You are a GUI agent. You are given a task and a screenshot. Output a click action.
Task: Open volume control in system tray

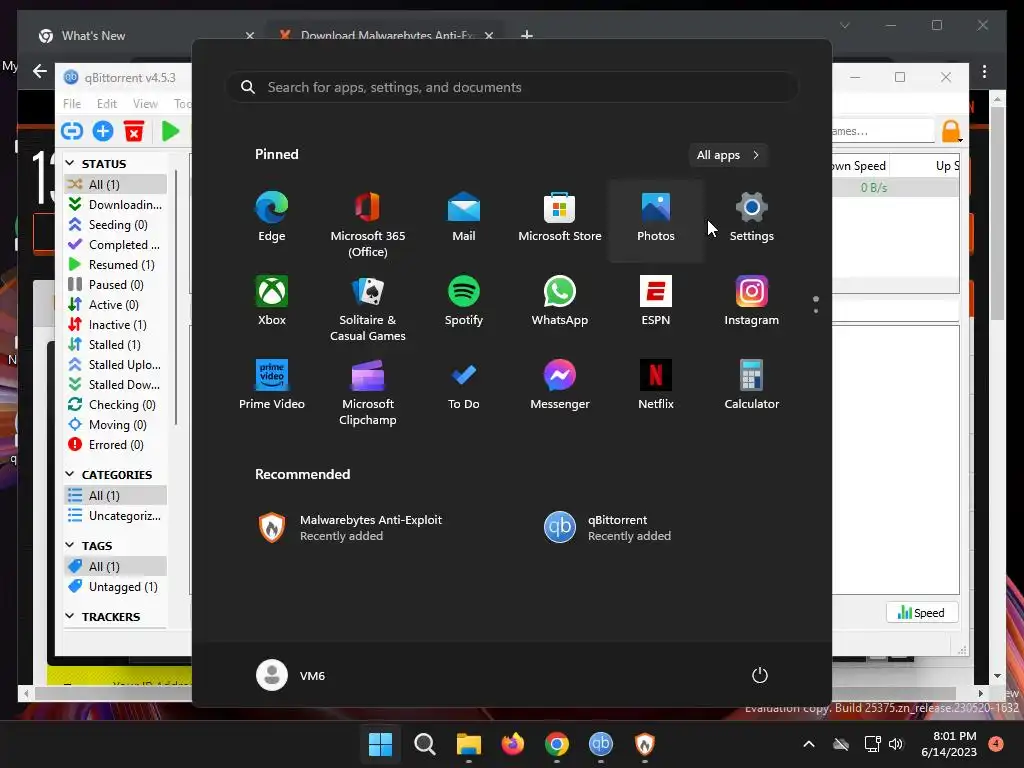(x=896, y=744)
